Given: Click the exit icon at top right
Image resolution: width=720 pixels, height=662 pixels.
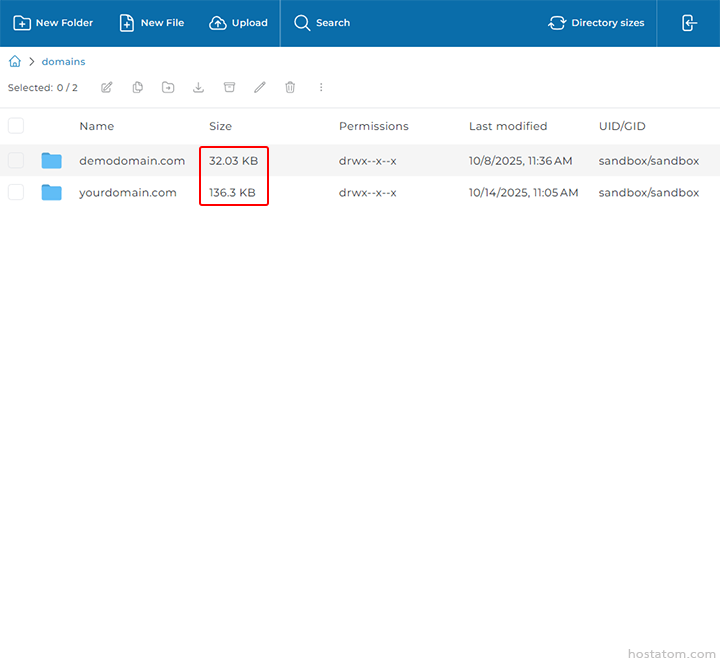Looking at the screenshot, I should click(689, 23).
